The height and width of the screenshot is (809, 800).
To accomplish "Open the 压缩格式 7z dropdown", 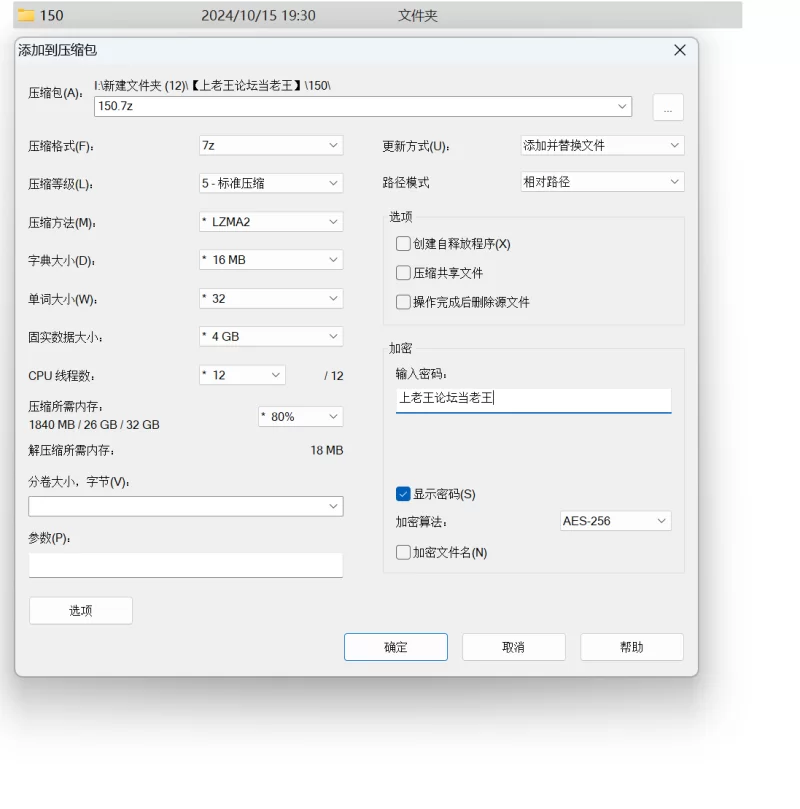I will [271, 145].
